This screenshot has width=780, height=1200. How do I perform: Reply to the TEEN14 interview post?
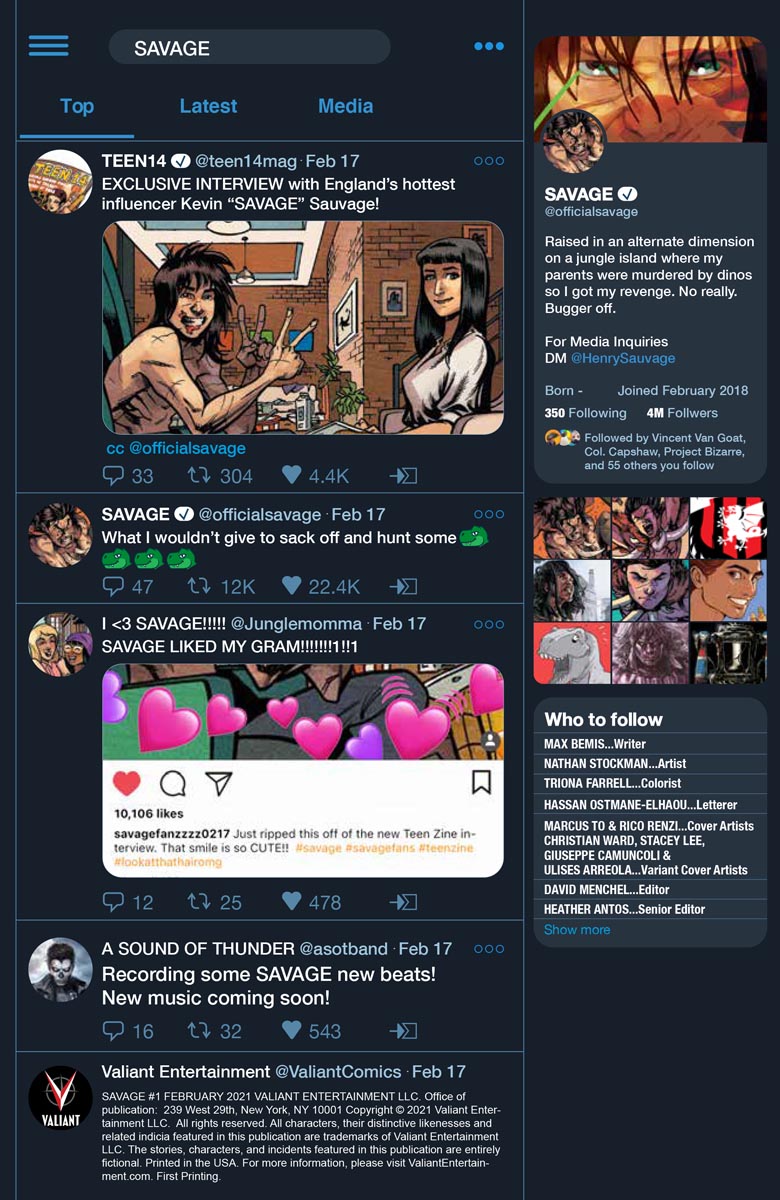click(x=115, y=475)
